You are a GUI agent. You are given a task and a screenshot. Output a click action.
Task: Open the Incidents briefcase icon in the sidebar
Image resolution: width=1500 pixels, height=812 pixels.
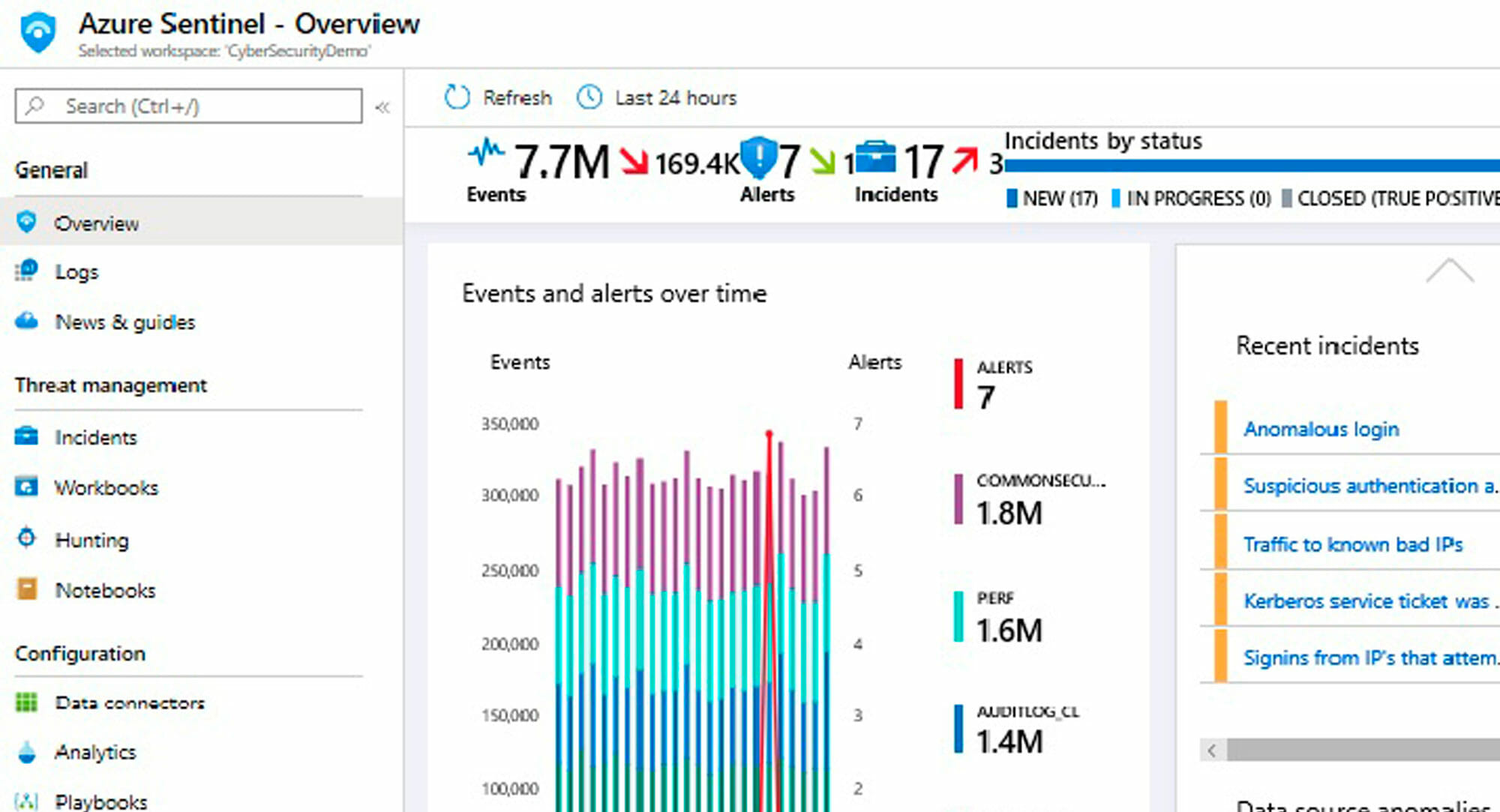point(27,436)
